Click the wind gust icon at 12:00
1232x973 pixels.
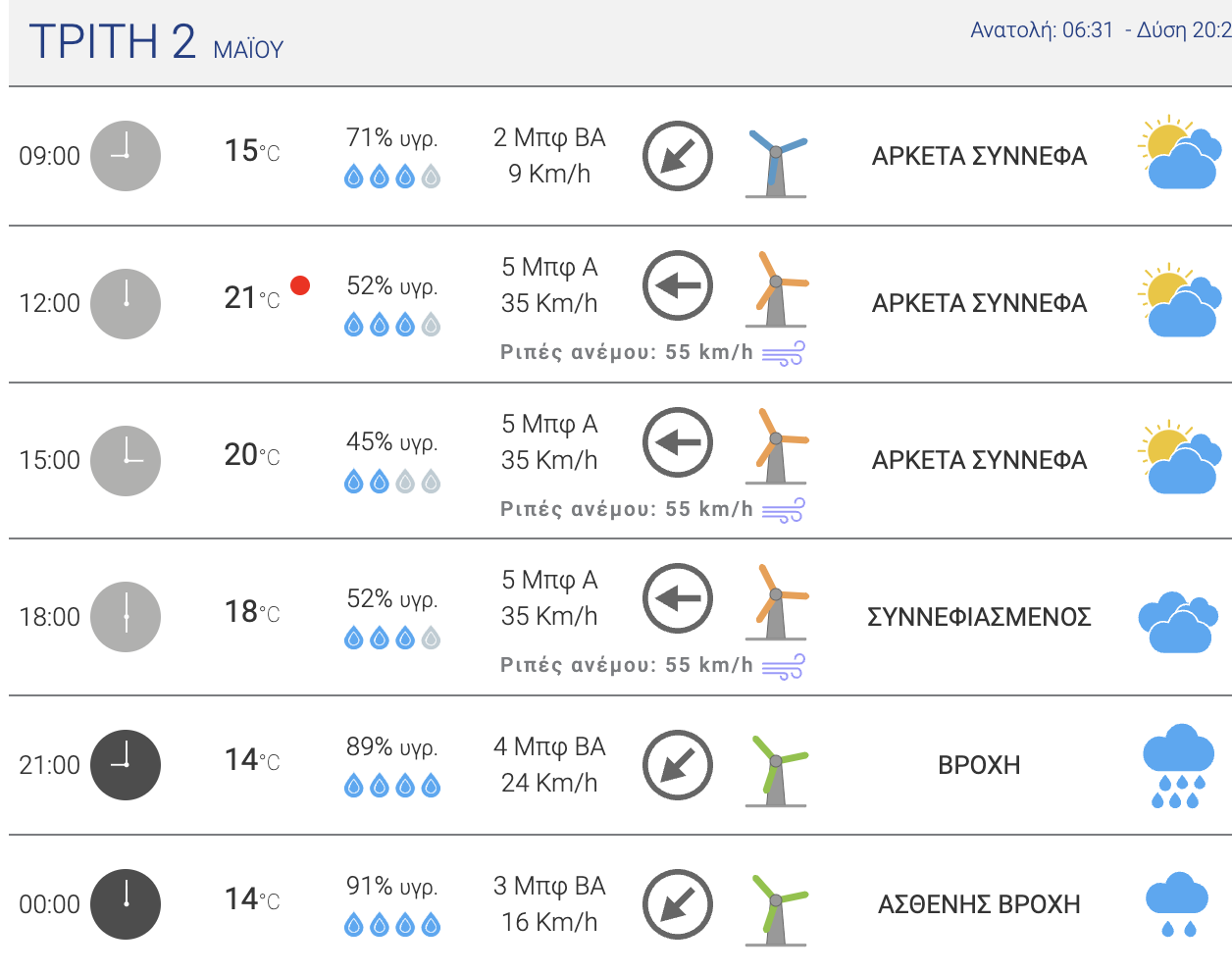point(783,353)
